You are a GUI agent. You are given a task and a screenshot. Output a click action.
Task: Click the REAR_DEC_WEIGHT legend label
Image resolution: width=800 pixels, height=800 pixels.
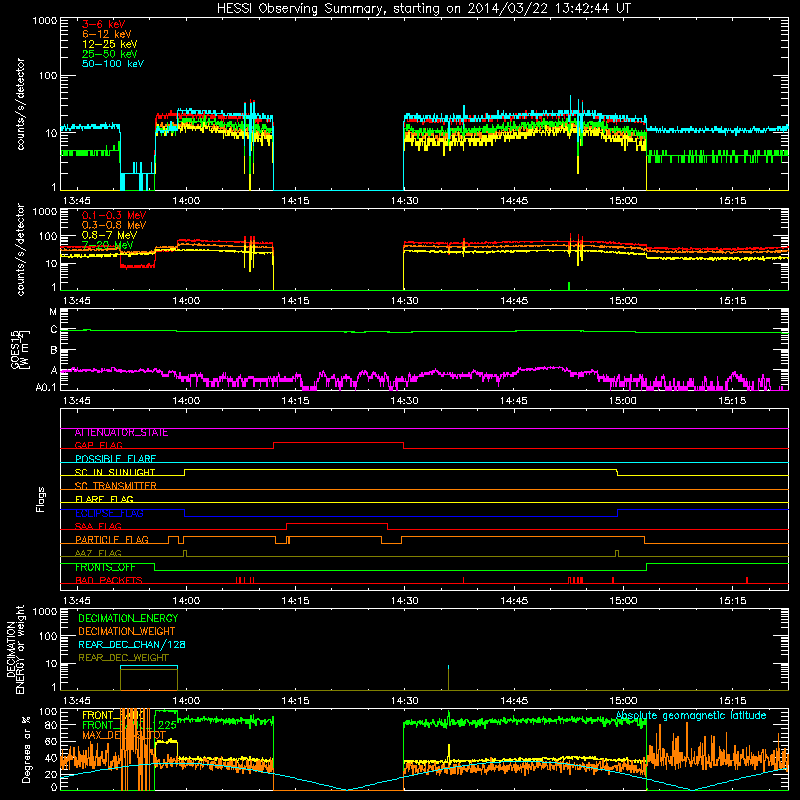(123, 658)
